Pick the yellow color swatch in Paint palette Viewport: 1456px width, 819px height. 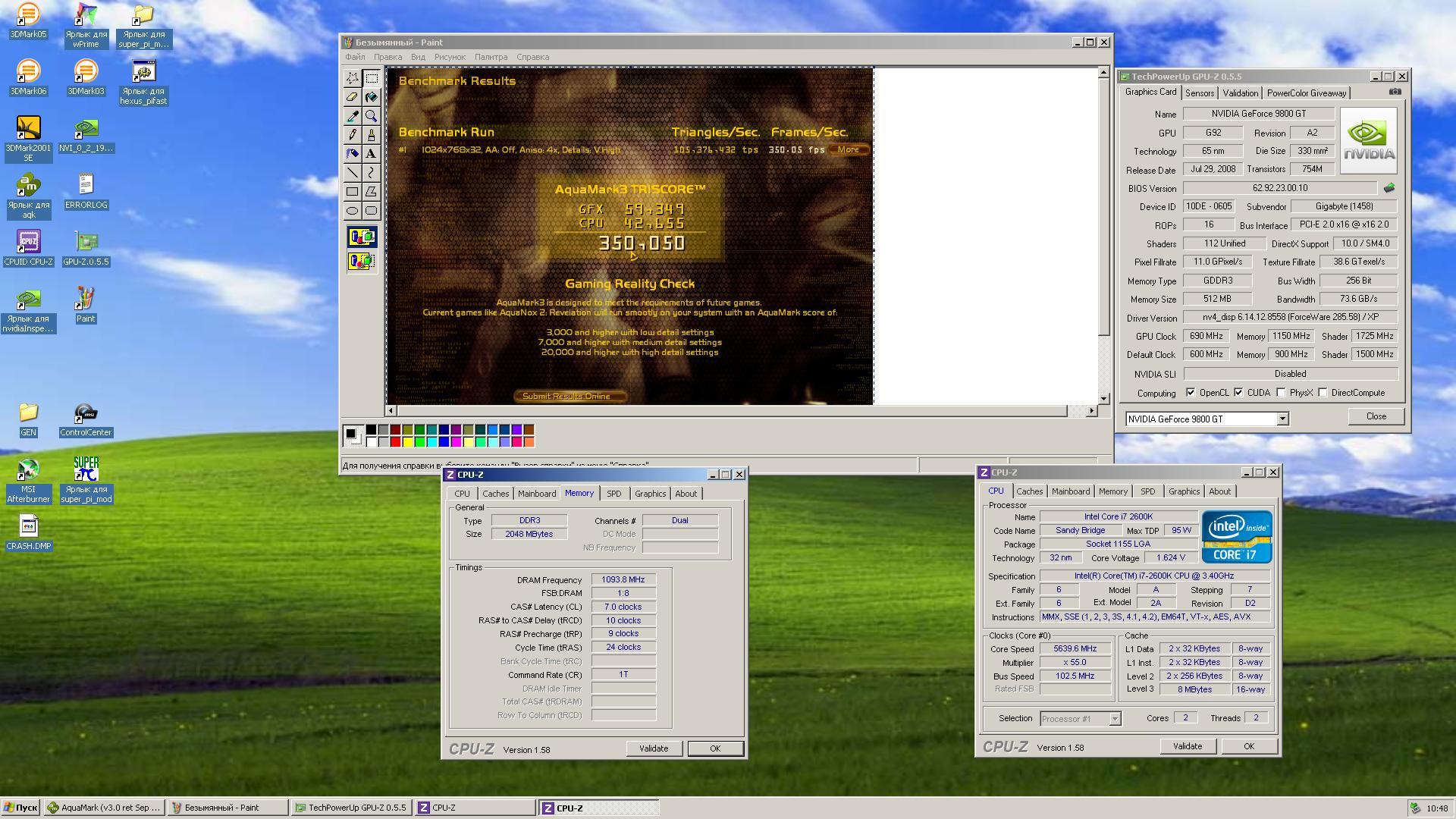click(407, 441)
